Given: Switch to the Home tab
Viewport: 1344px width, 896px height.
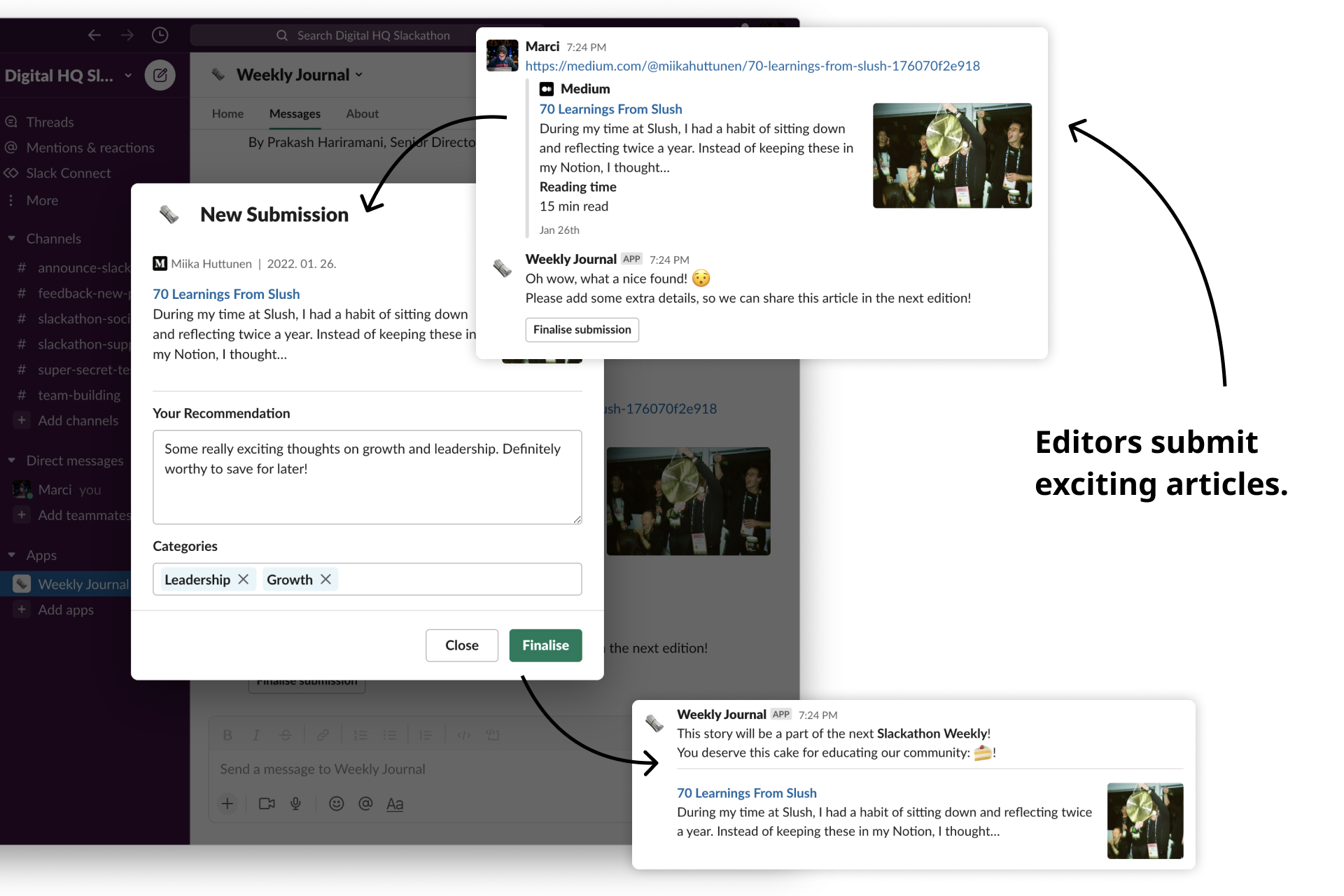Looking at the screenshot, I should click(227, 113).
